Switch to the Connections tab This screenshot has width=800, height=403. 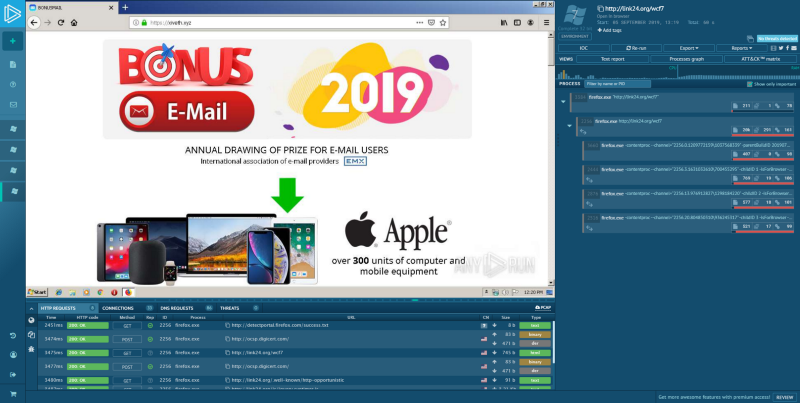point(127,308)
